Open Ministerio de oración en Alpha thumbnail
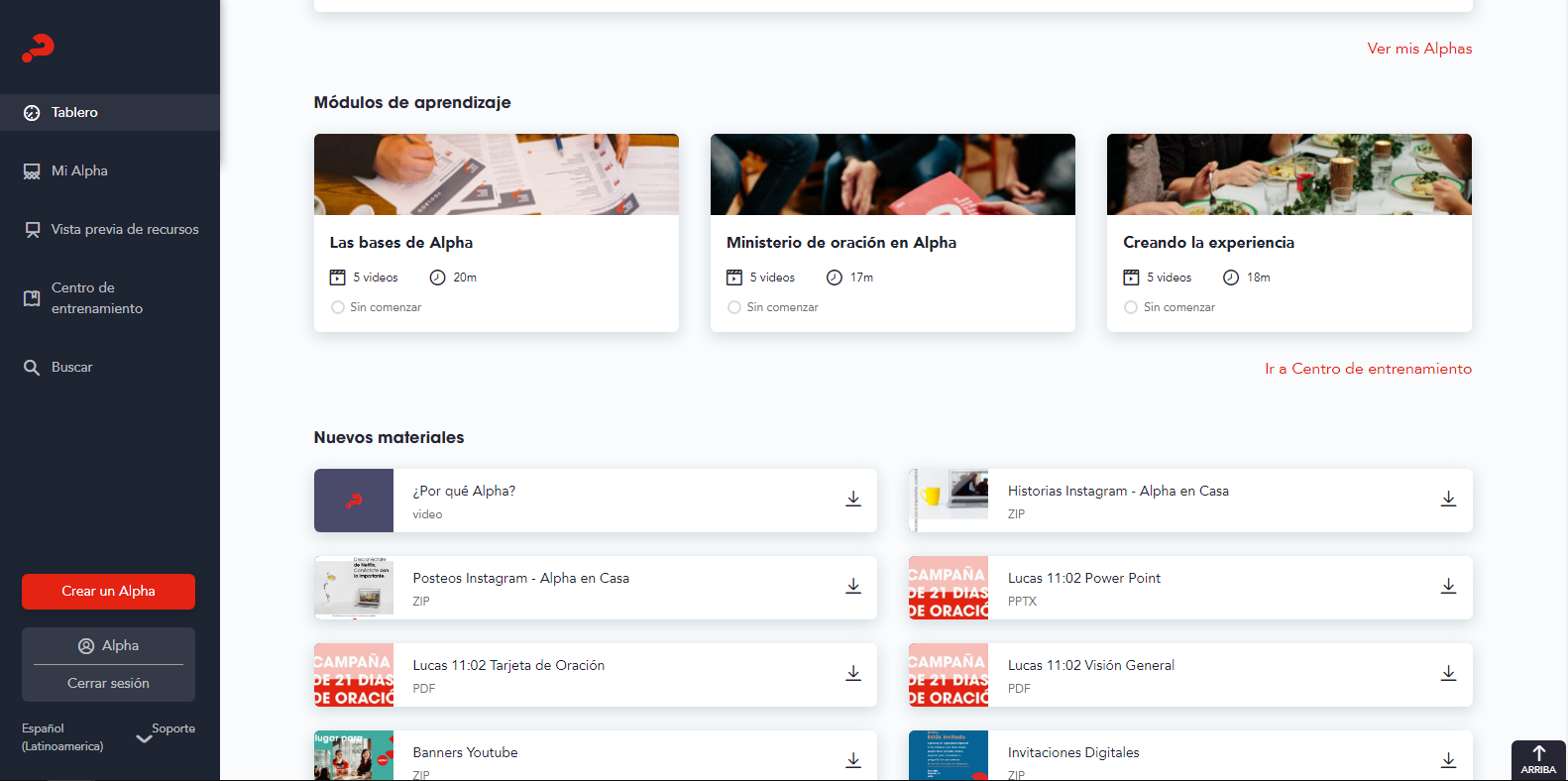The image size is (1568, 781). (x=893, y=174)
